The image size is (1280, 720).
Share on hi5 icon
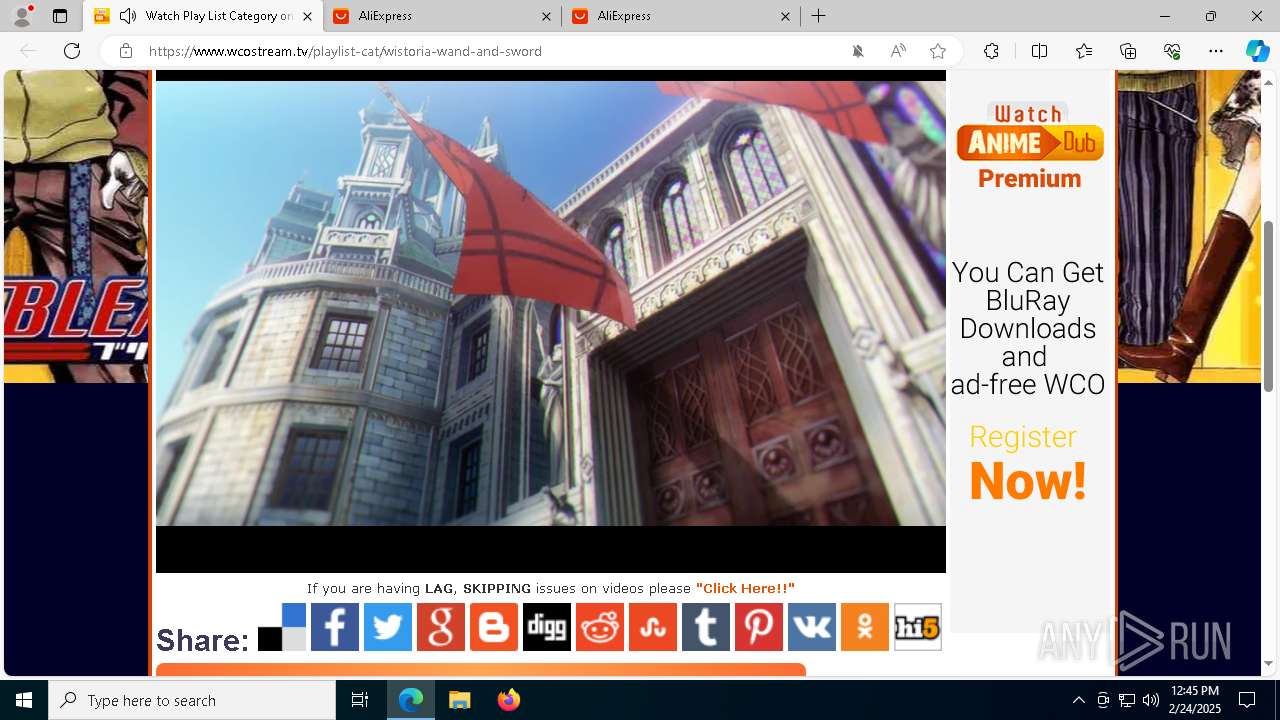click(918, 627)
